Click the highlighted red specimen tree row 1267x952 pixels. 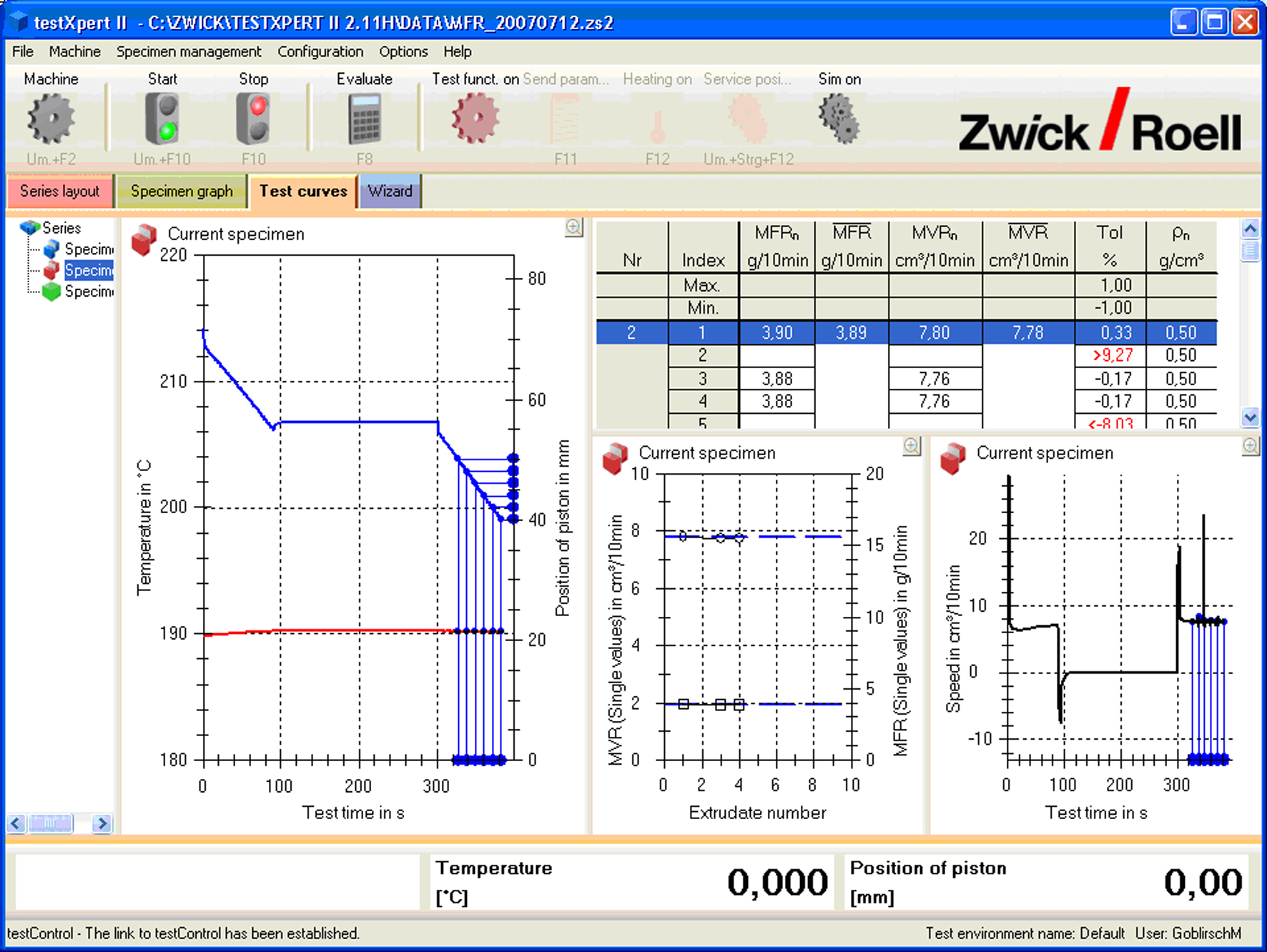click(x=89, y=270)
